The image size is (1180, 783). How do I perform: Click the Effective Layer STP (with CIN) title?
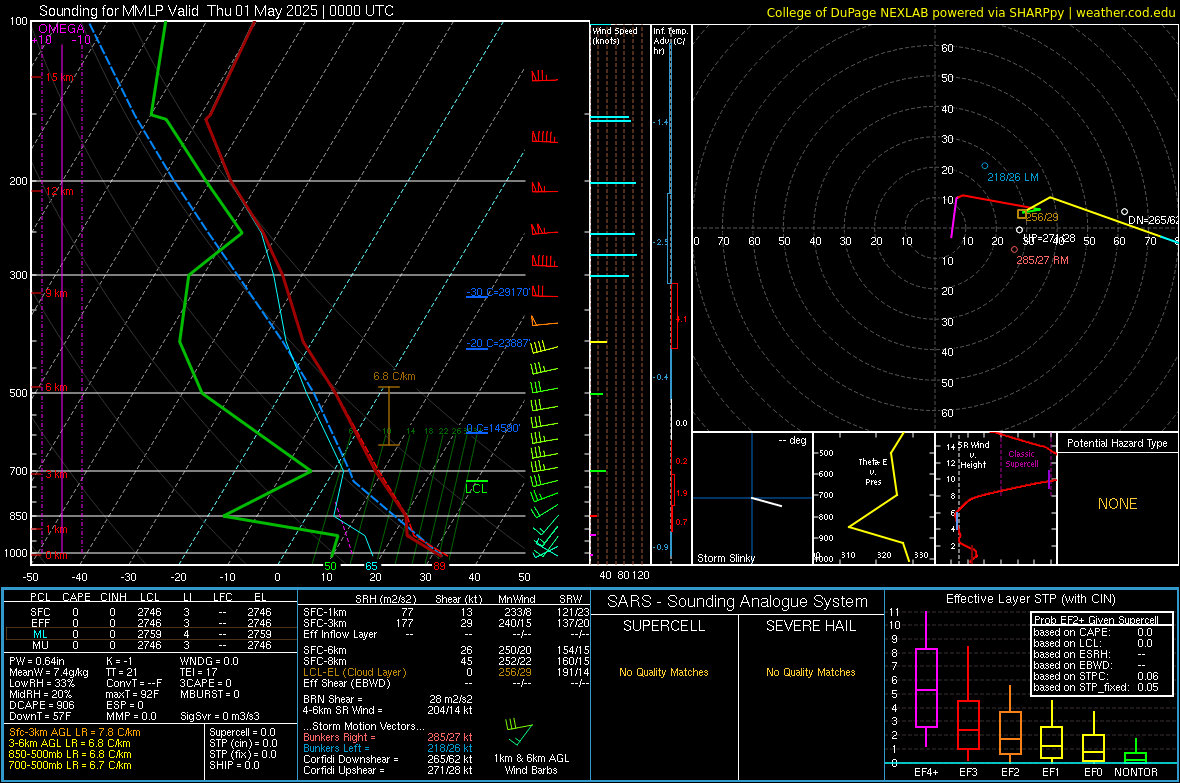pyautogui.click(x=1030, y=599)
